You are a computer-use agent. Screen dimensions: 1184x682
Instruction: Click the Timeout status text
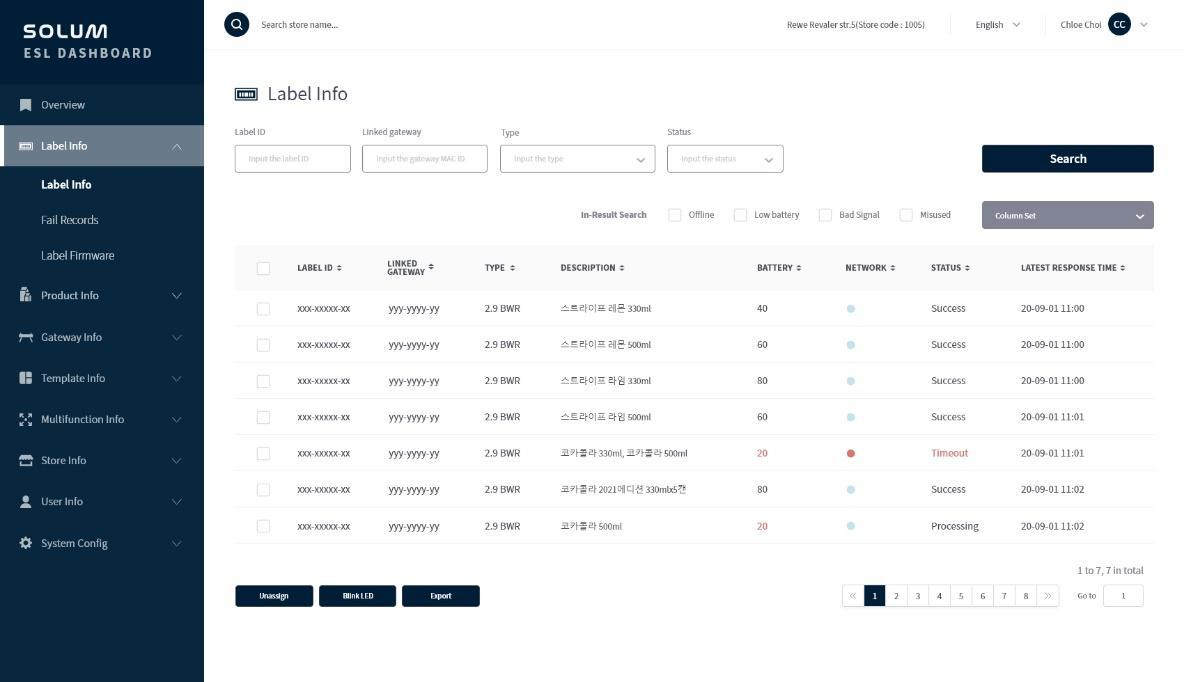(x=949, y=453)
